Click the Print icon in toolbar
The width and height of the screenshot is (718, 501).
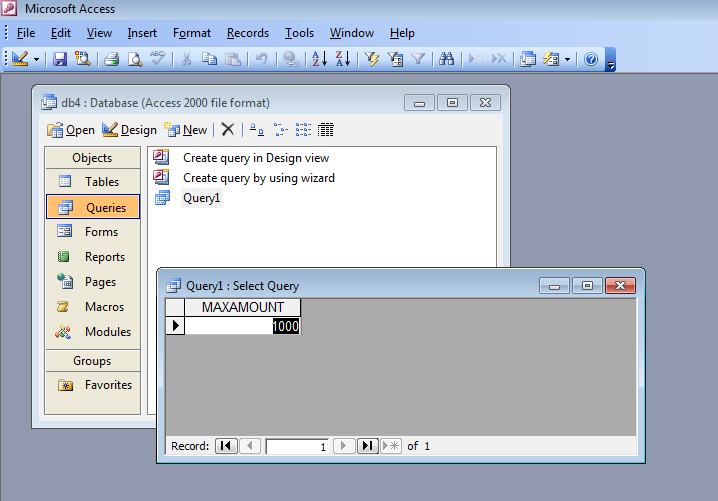pyautogui.click(x=112, y=60)
